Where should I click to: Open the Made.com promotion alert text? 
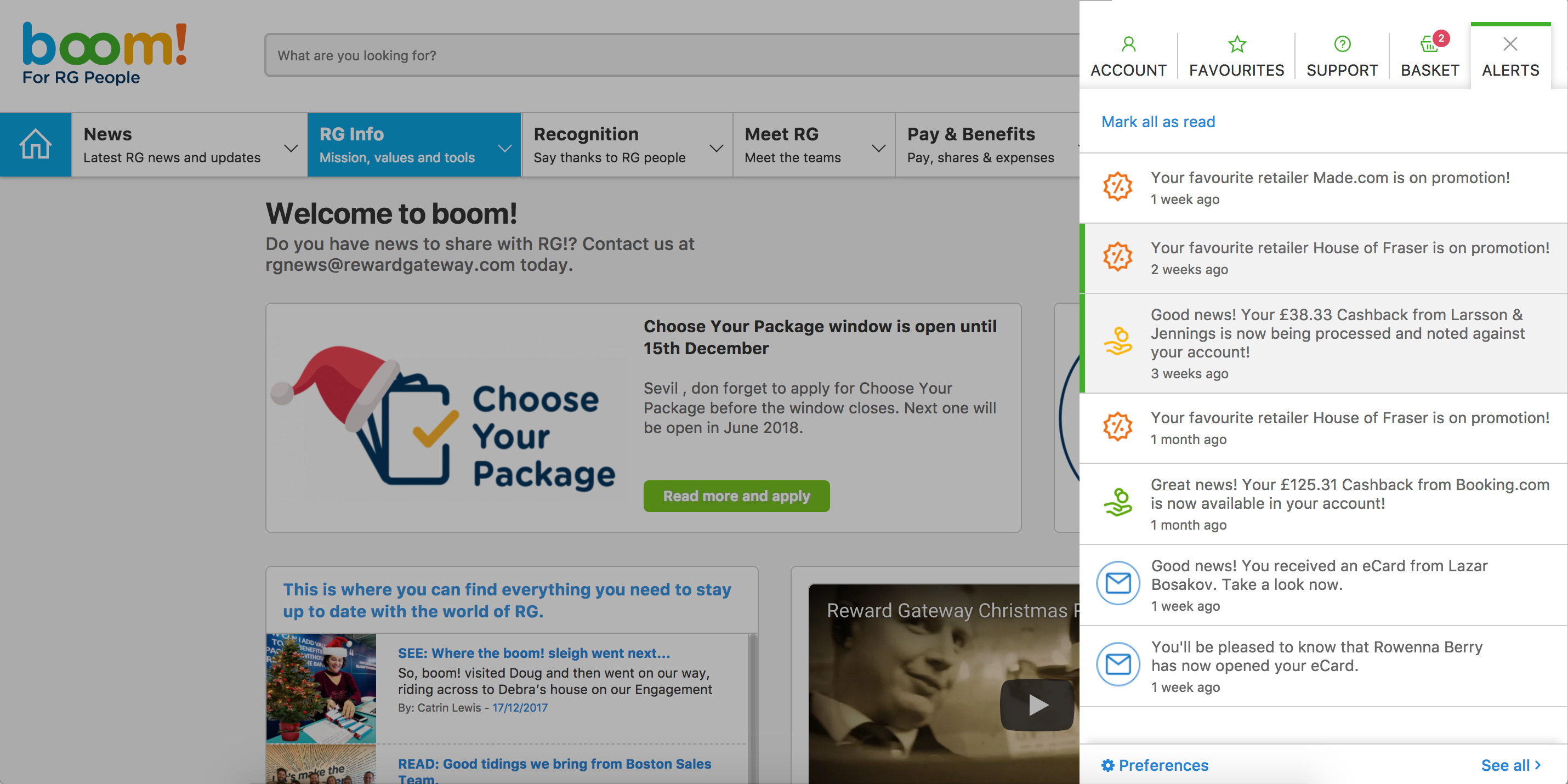(x=1330, y=178)
